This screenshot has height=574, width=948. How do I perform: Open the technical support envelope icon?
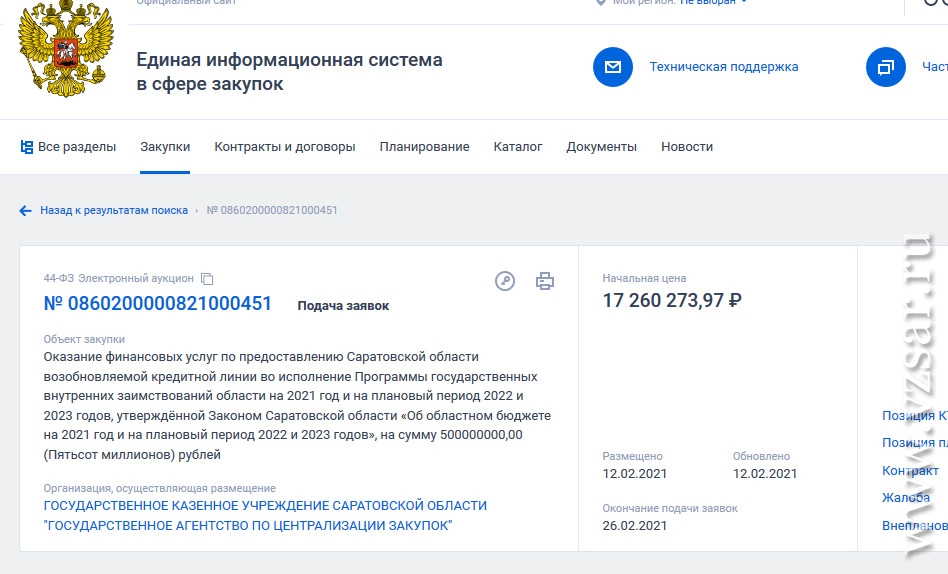(612, 67)
